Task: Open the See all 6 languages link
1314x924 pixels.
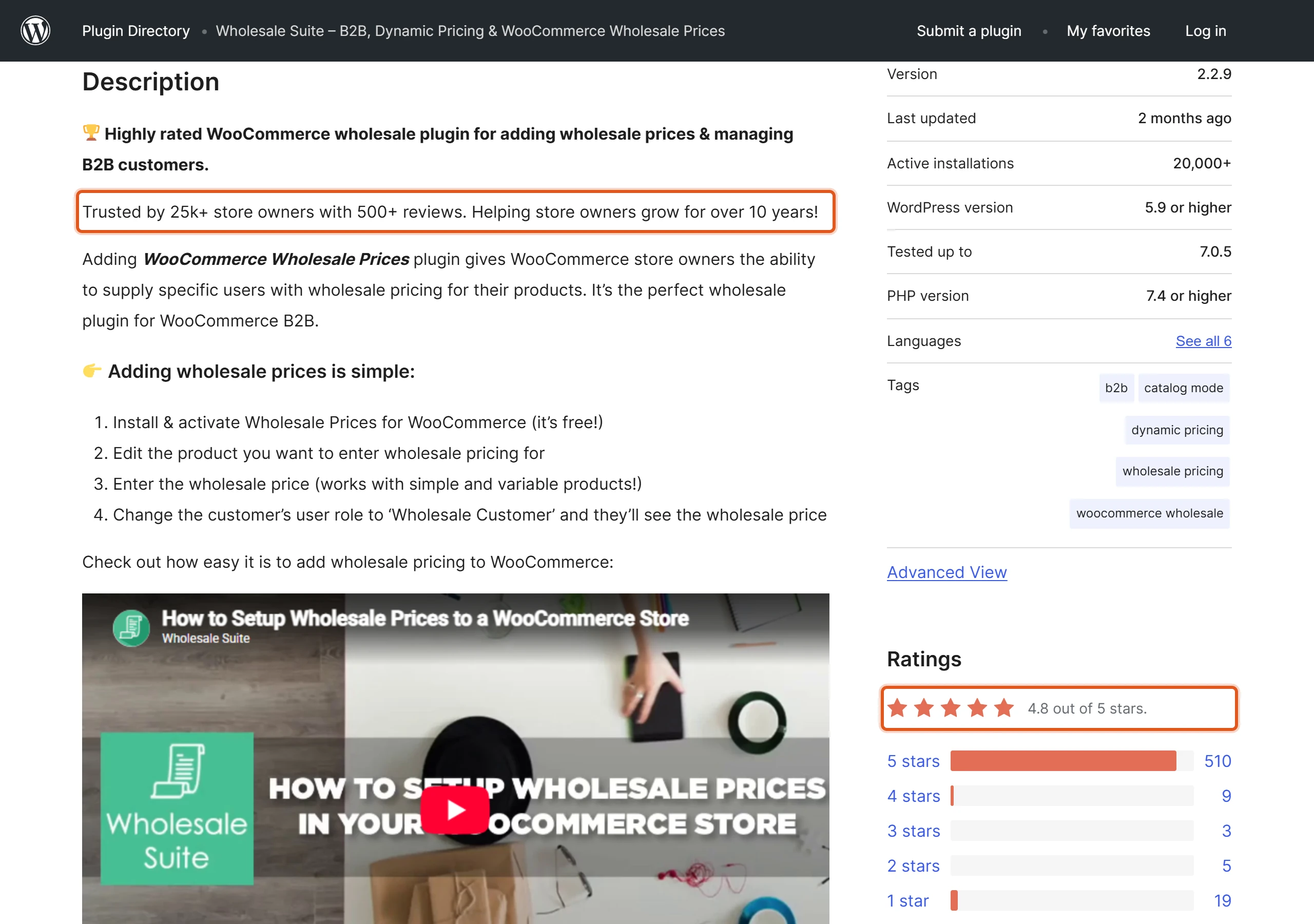Action: pos(1204,341)
